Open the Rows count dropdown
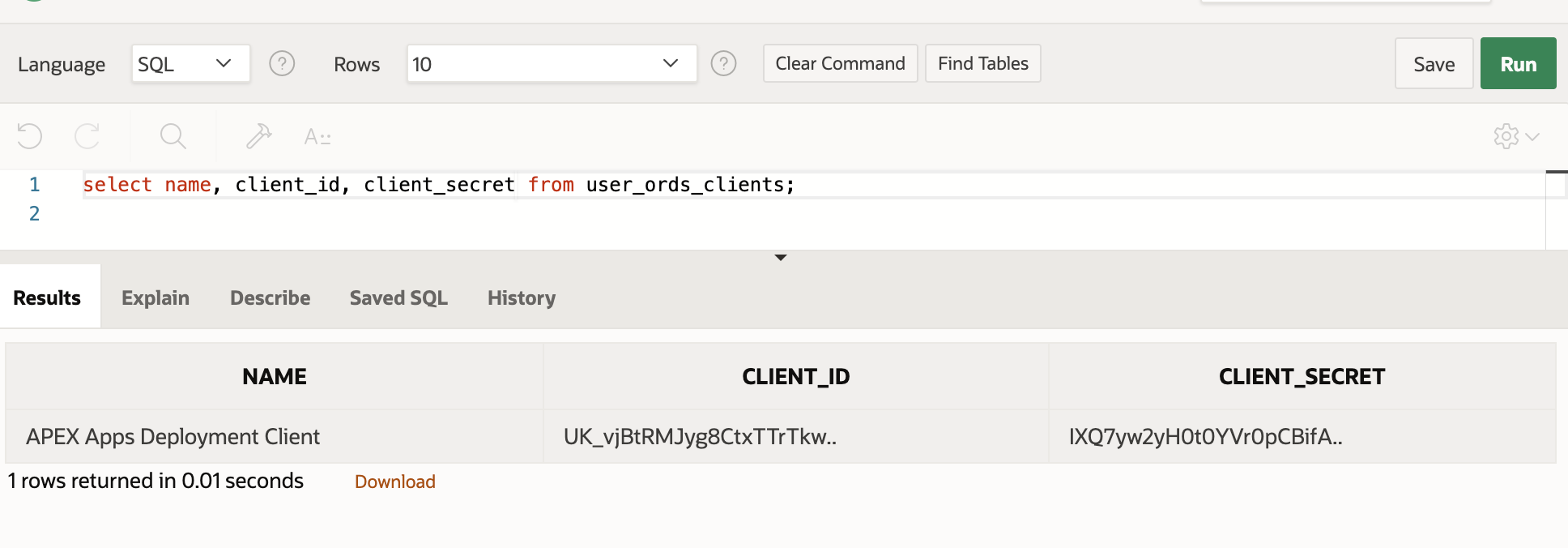1568x548 pixels. [x=552, y=63]
